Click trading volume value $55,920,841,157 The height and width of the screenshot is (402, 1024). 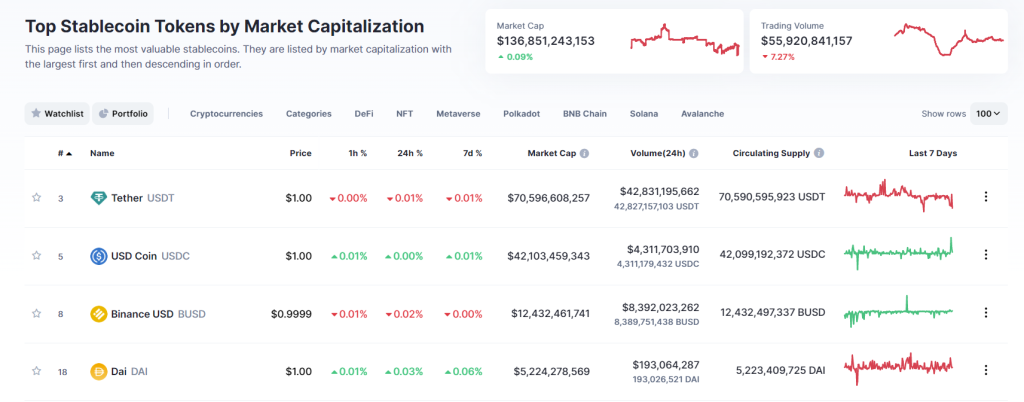(807, 41)
